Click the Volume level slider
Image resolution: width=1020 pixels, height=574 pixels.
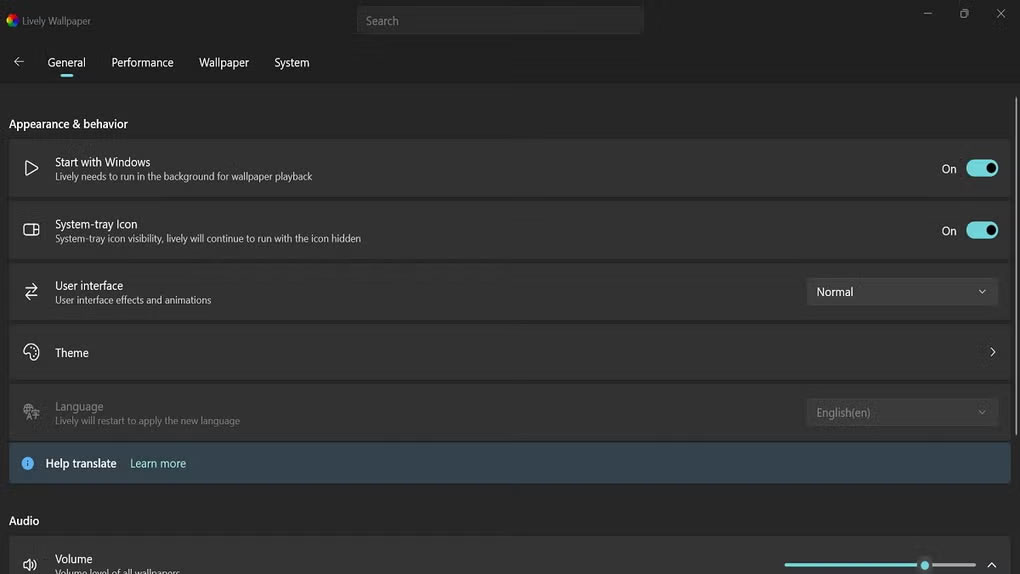pyautogui.click(x=879, y=565)
